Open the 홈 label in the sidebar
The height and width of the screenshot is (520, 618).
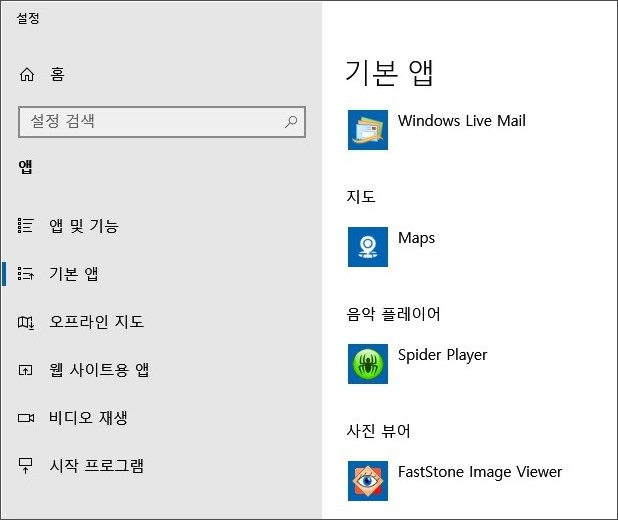pos(57,74)
